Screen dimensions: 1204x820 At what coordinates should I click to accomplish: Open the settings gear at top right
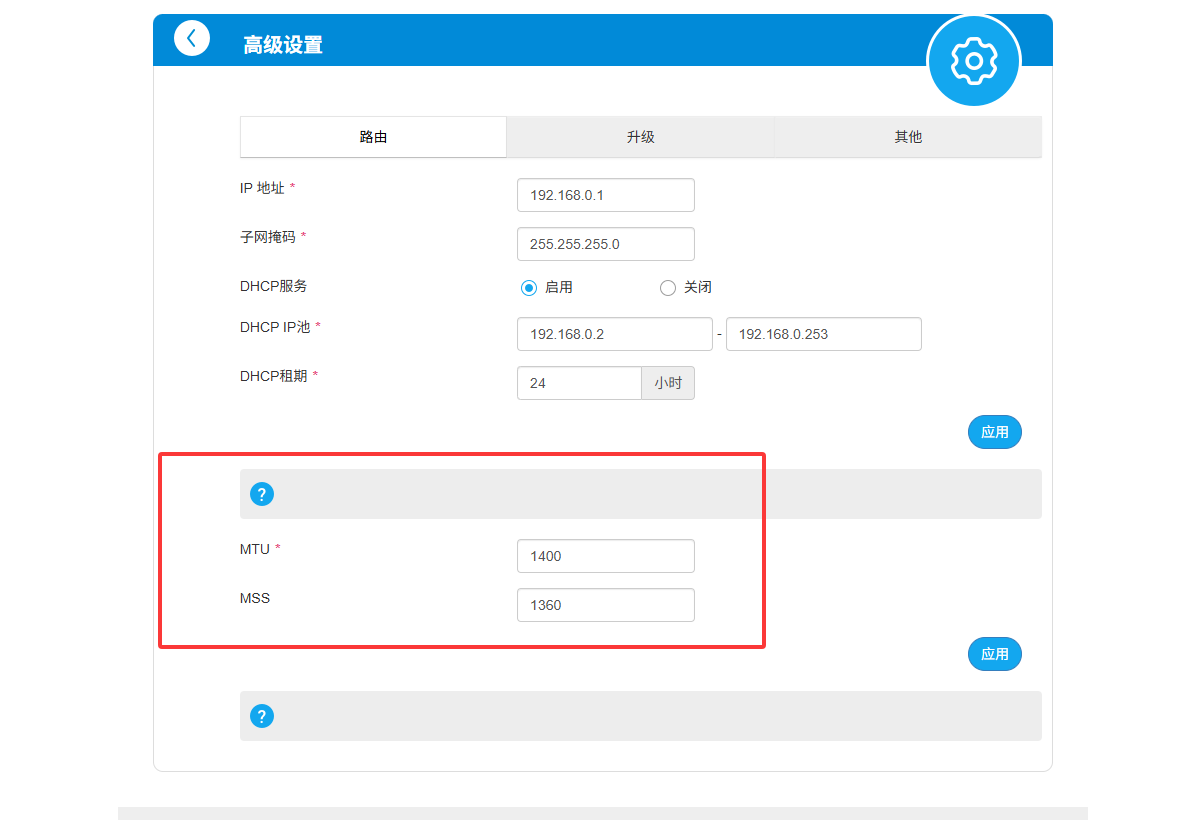click(973, 61)
